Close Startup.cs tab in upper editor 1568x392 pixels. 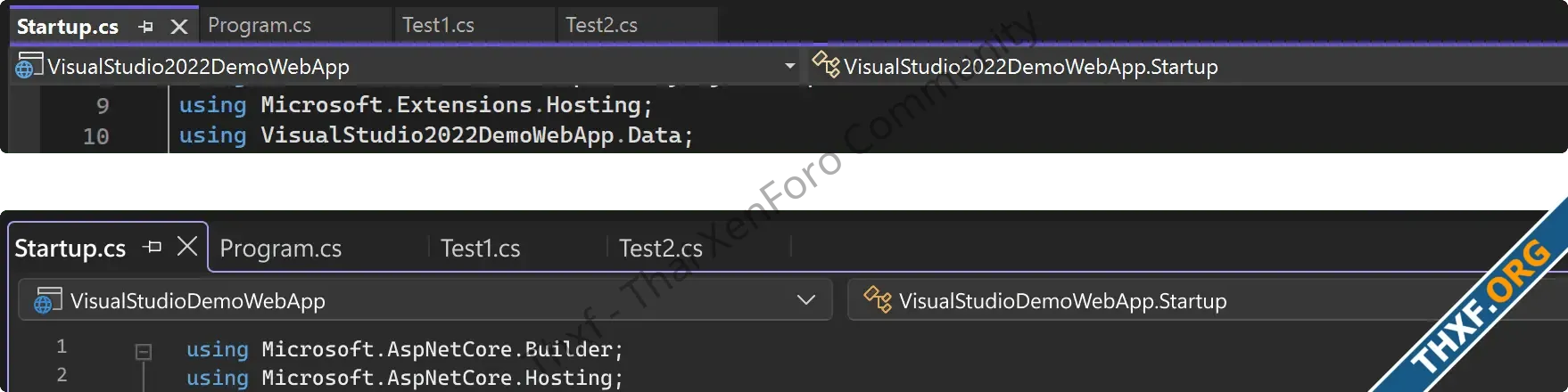click(x=179, y=27)
